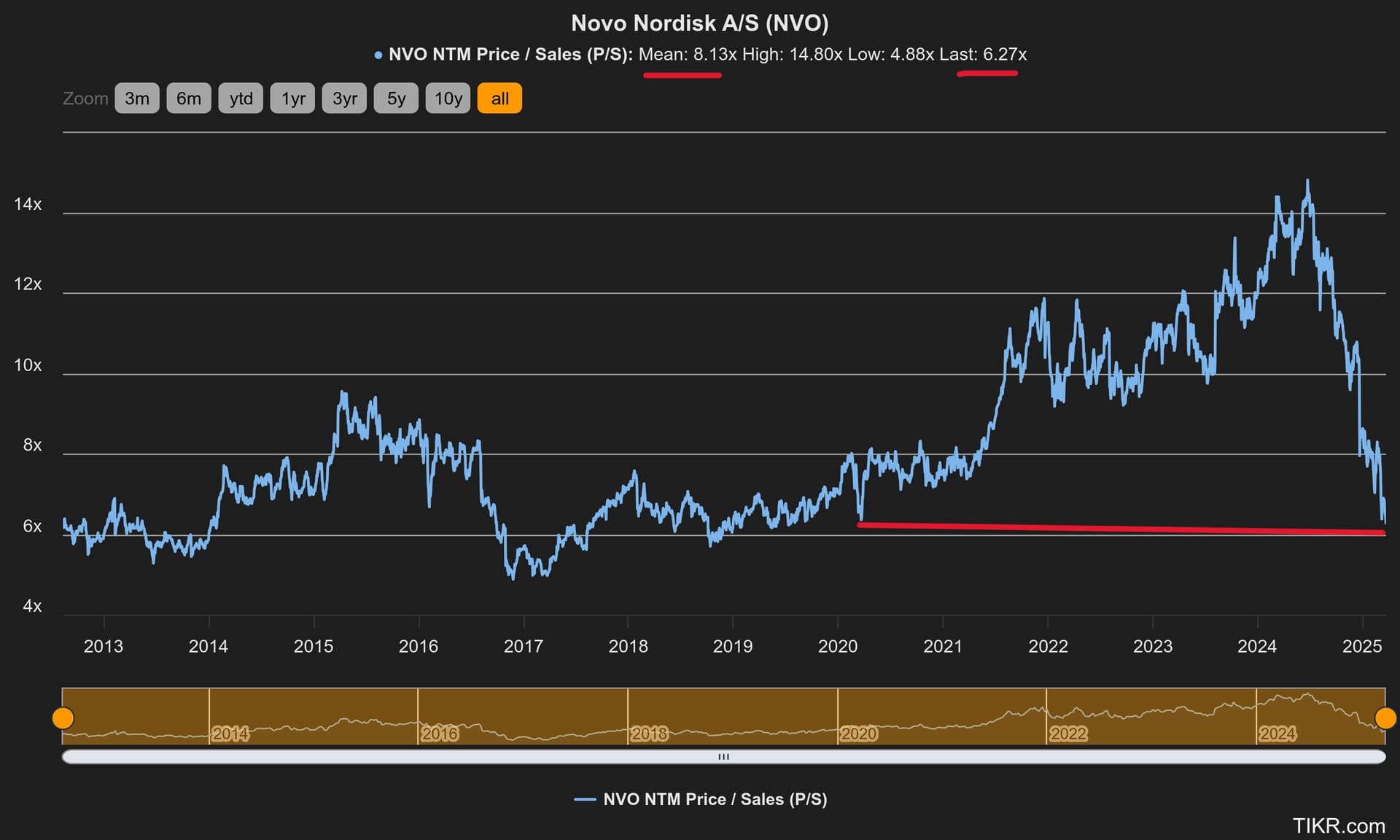The height and width of the screenshot is (840, 1400).
Task: Click the 2020 marker in navigator
Action: pyautogui.click(x=859, y=734)
